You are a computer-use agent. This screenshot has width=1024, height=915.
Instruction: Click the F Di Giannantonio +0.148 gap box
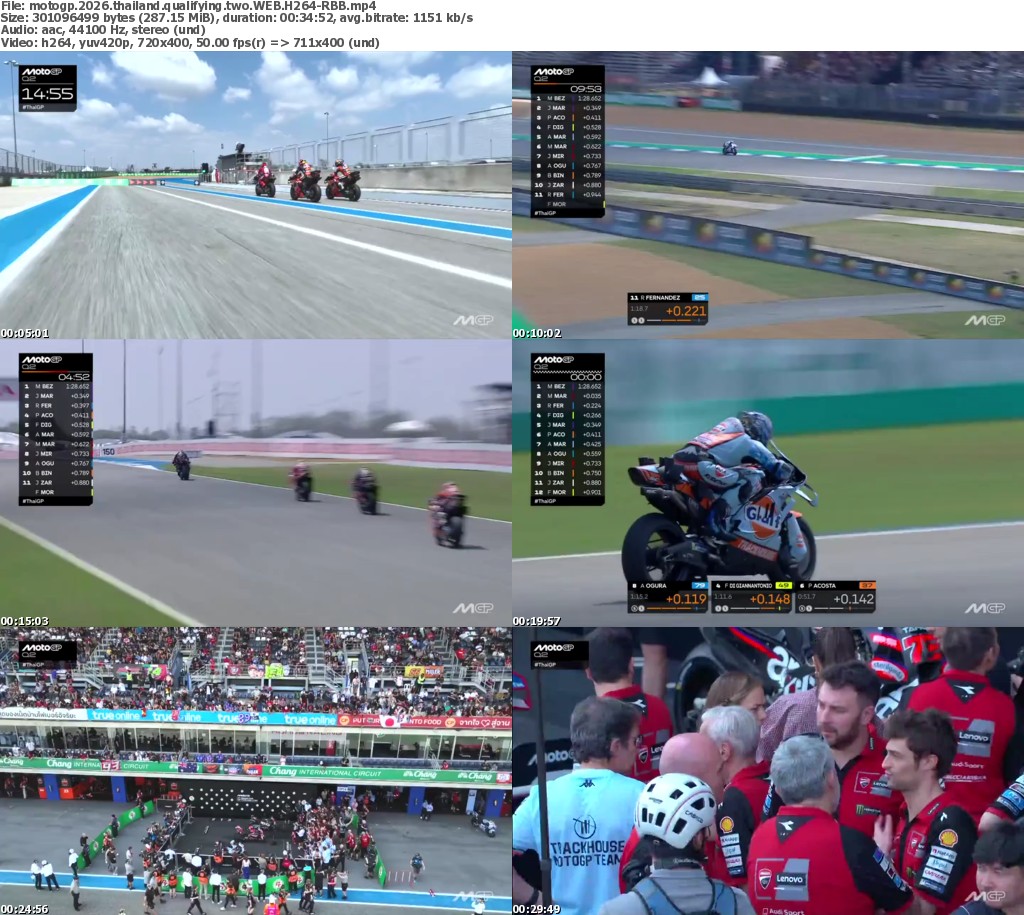(x=752, y=597)
